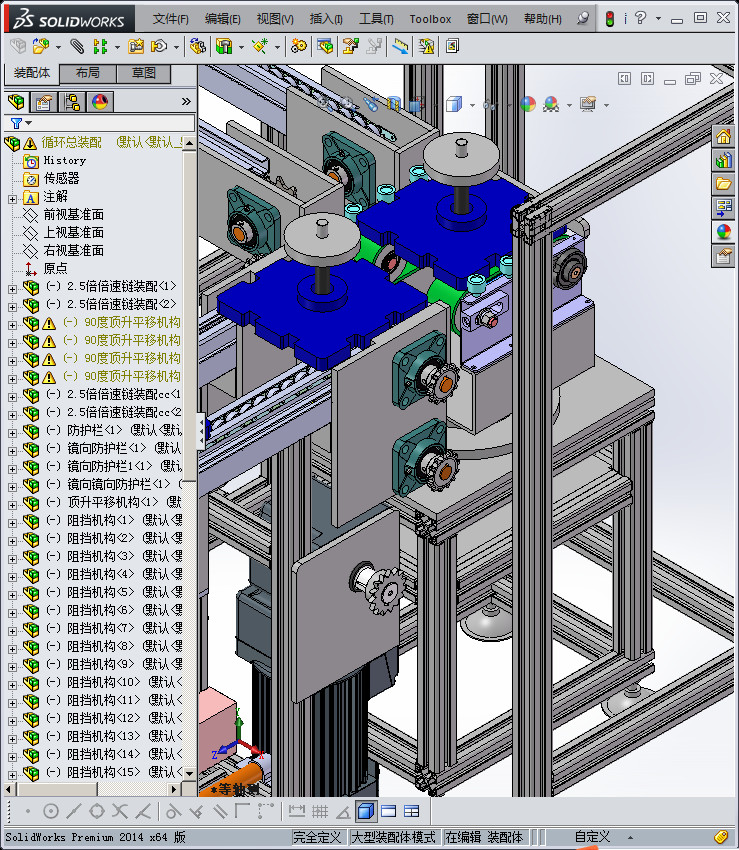The width and height of the screenshot is (739, 850).
Task: Click the Mate paperclip icon
Action: click(77, 47)
